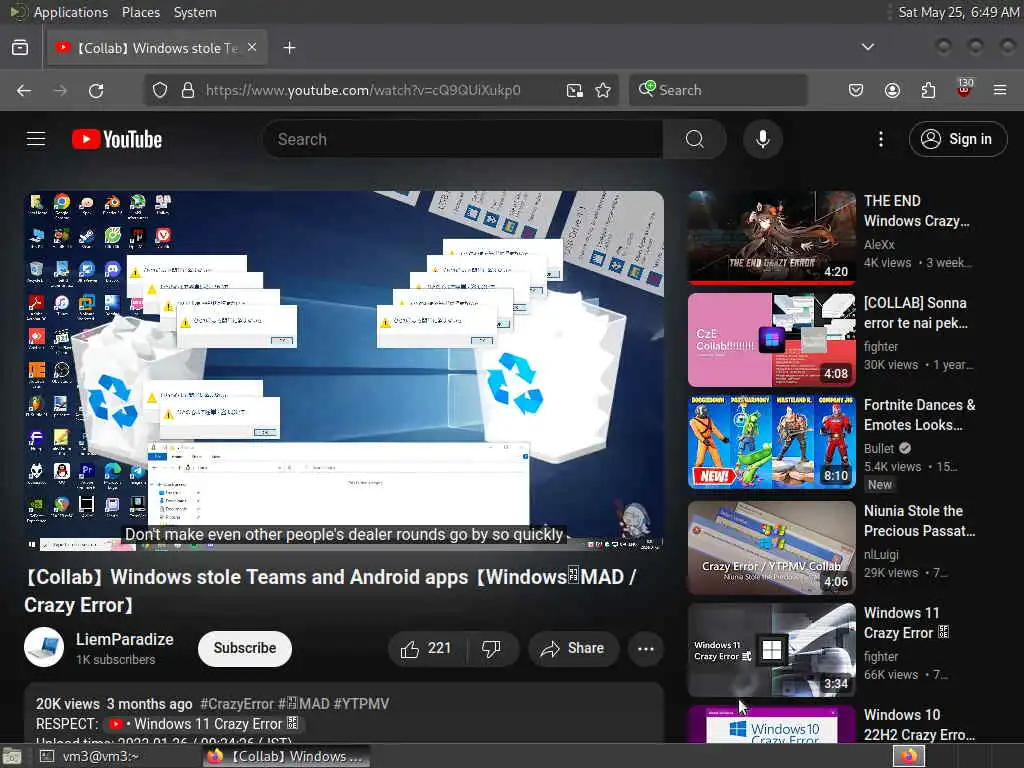Click Firefox icon in bottom panel tray
The width and height of the screenshot is (1024, 768).
pos(909,756)
